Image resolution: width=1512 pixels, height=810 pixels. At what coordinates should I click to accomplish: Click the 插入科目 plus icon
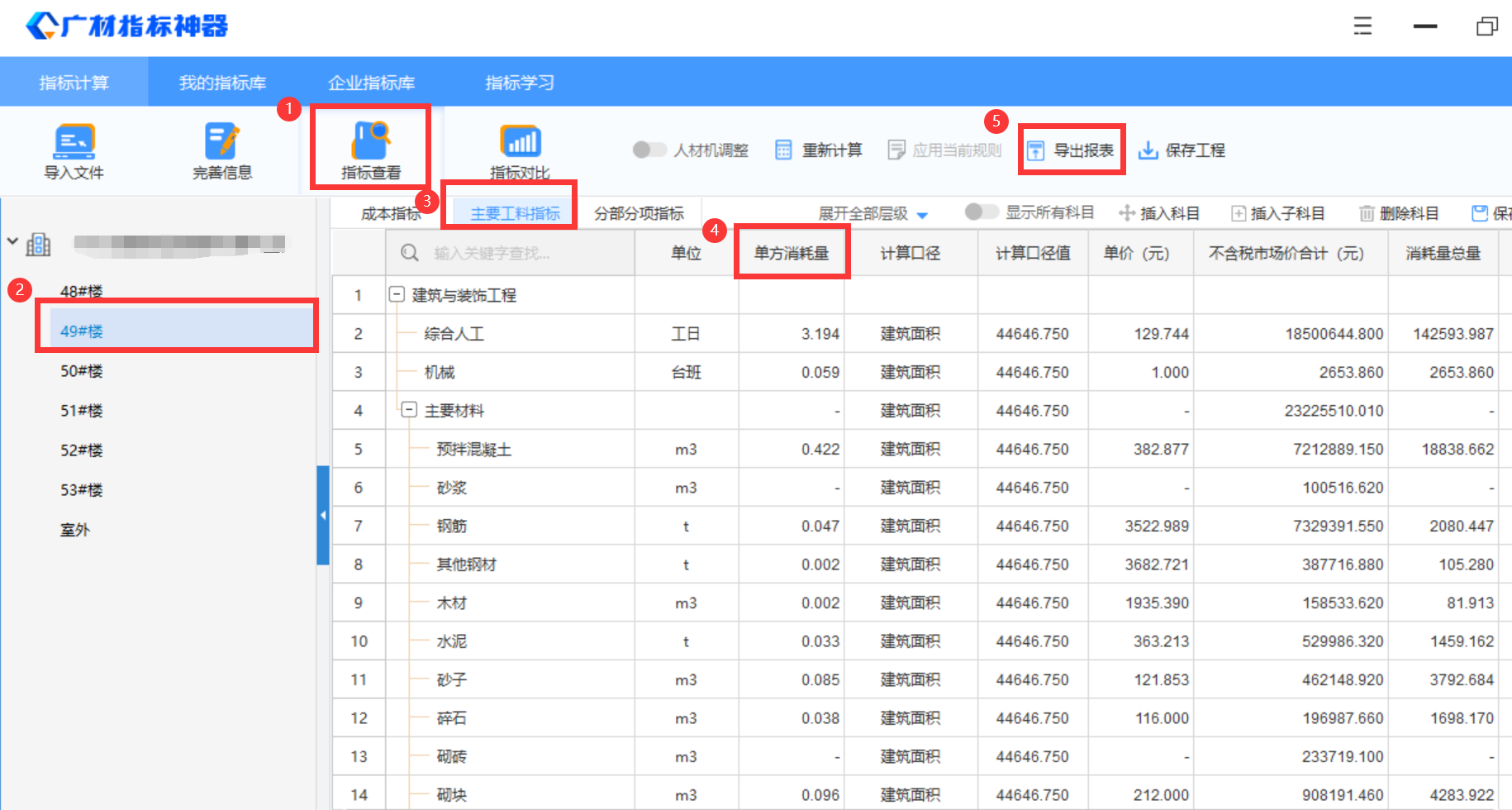(x=1127, y=213)
